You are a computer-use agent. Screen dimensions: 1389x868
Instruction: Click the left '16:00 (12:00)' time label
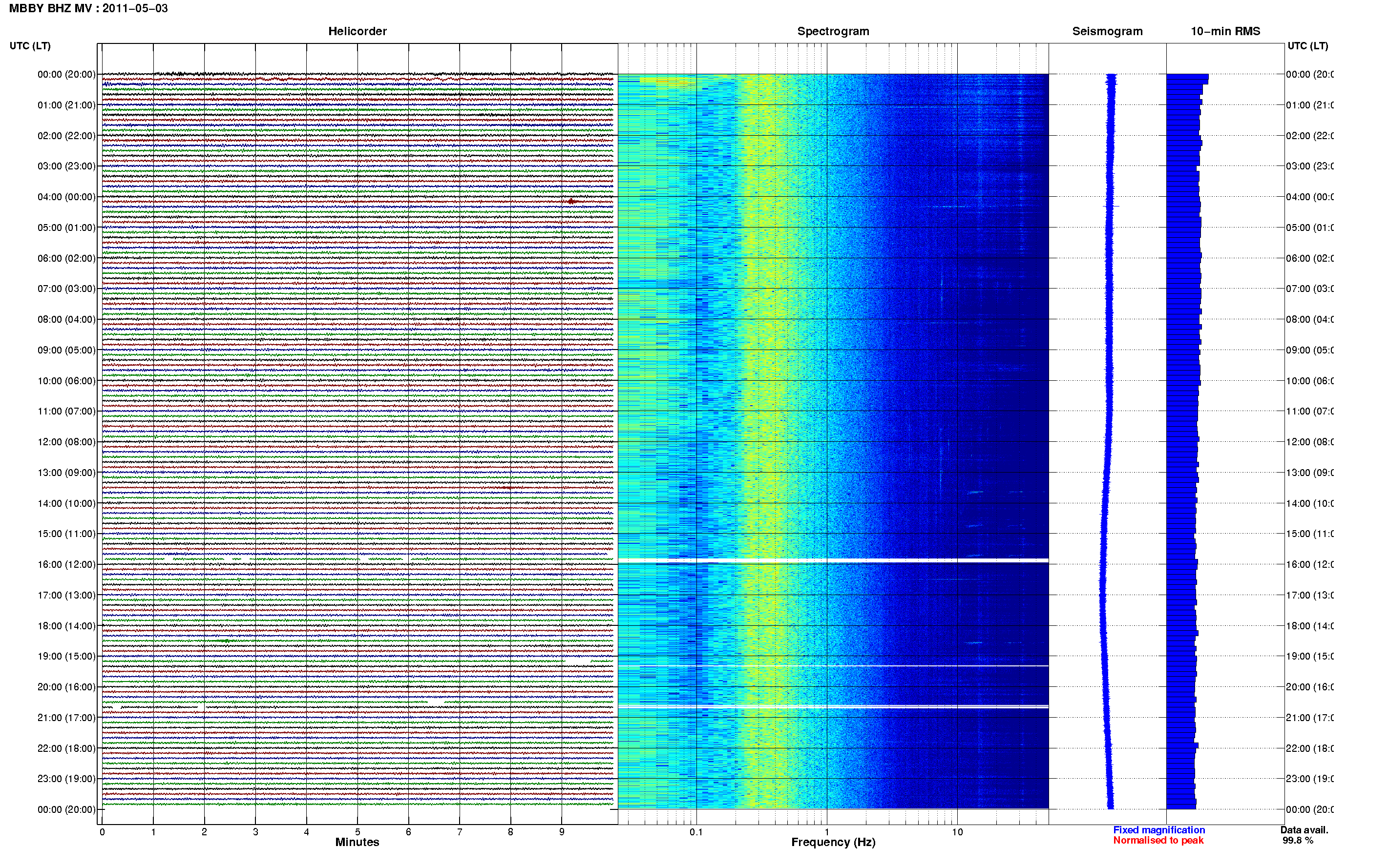click(66, 564)
